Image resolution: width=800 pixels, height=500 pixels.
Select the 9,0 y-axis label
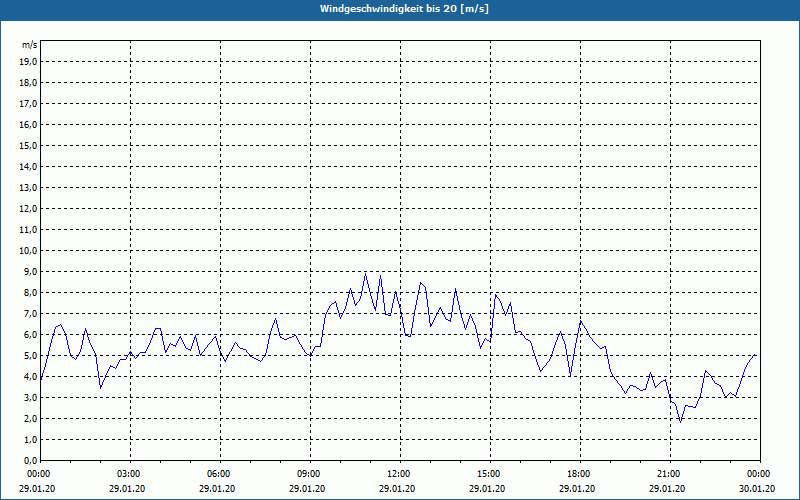[x=31, y=271]
